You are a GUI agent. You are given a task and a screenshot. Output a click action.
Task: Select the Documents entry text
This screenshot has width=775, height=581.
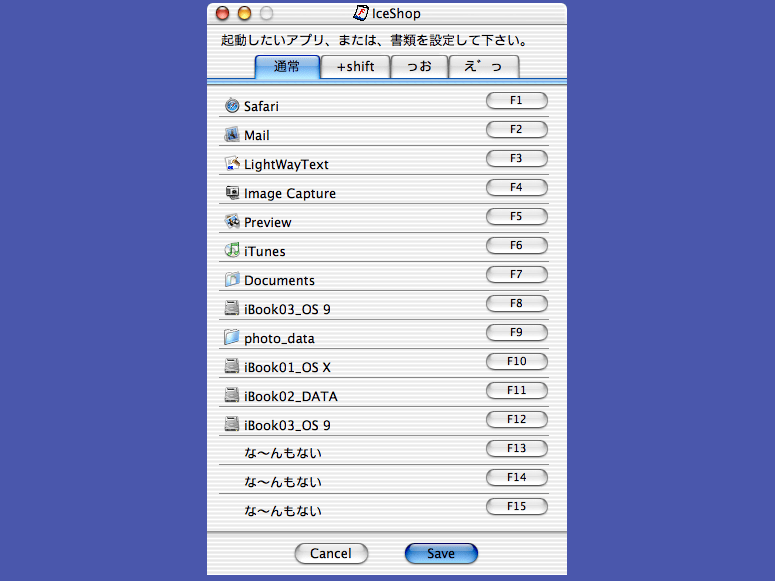tap(279, 280)
